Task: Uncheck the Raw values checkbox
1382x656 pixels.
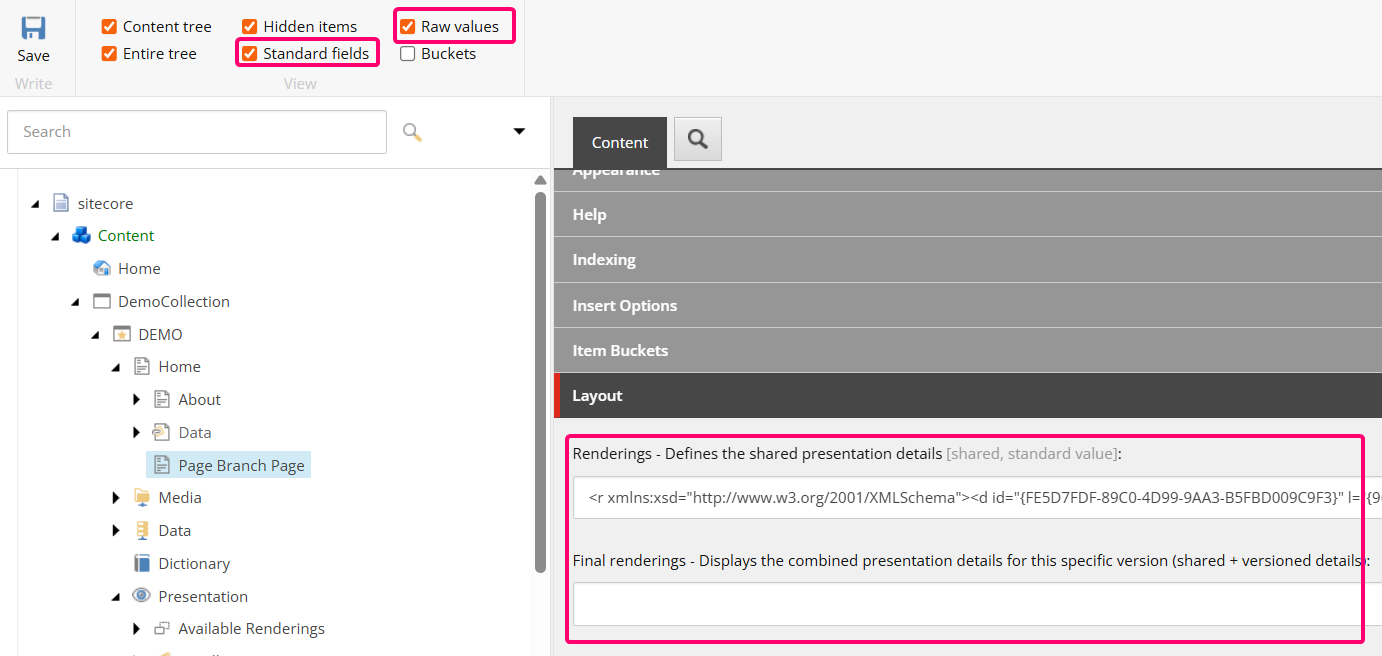Action: point(408,27)
